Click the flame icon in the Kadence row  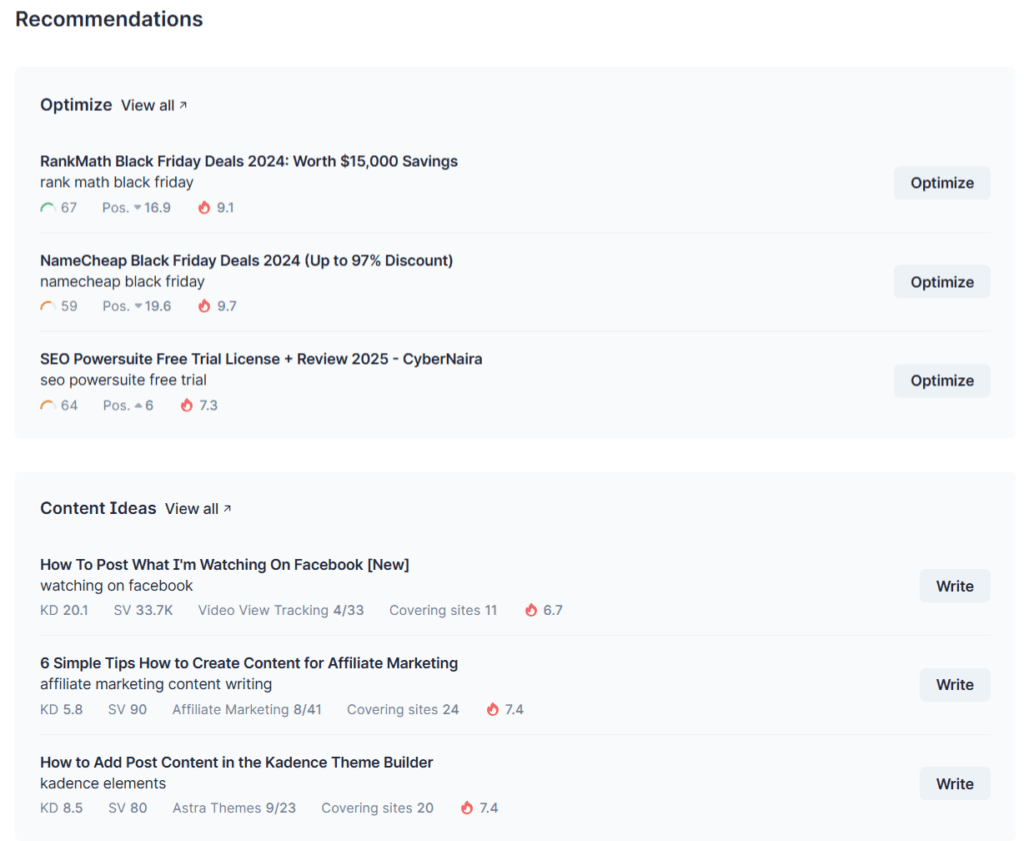(x=466, y=808)
